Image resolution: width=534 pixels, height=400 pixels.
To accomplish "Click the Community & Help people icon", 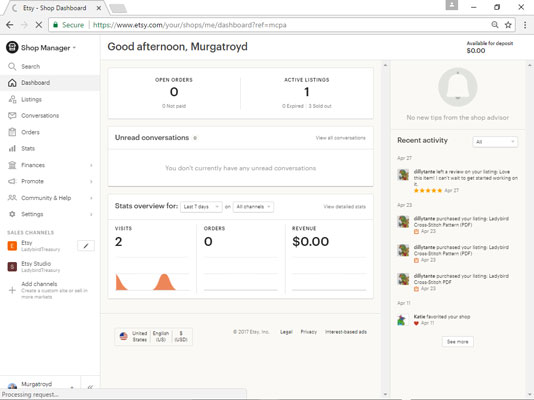I will click(12, 198).
